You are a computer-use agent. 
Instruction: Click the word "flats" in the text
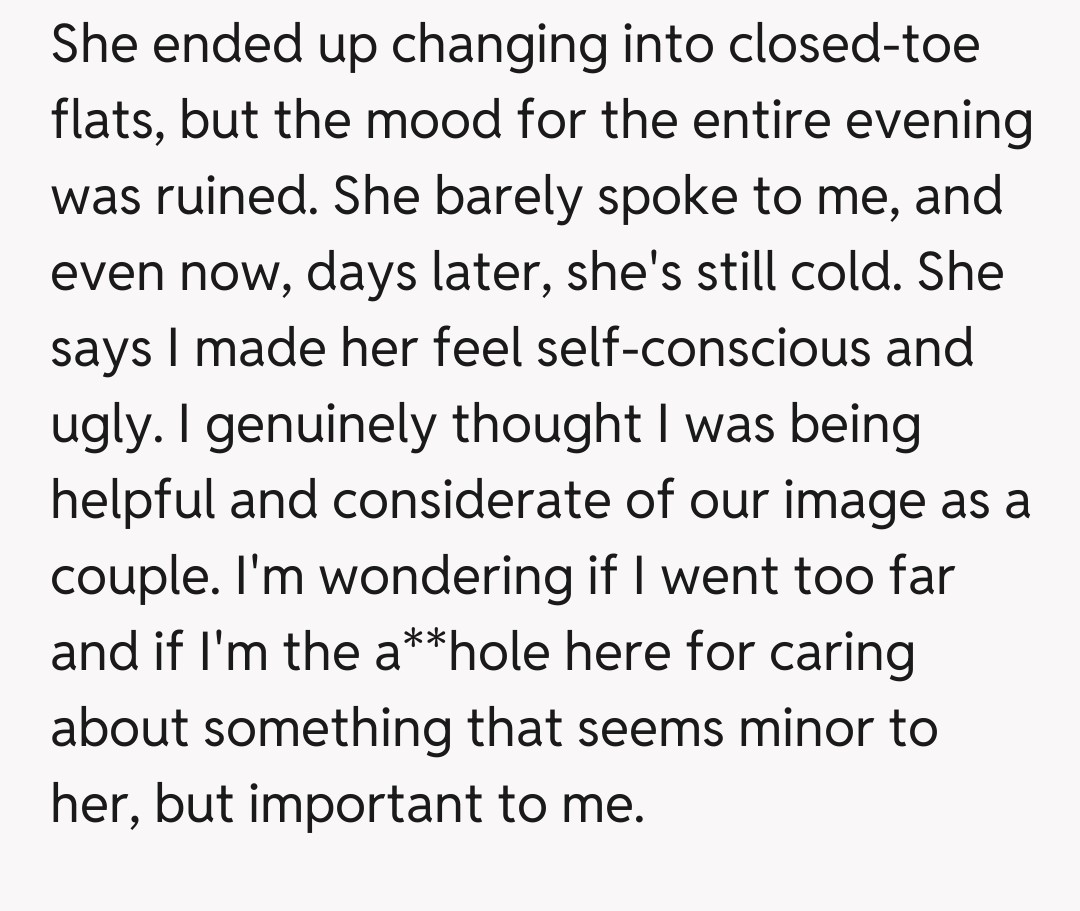[x=97, y=122]
